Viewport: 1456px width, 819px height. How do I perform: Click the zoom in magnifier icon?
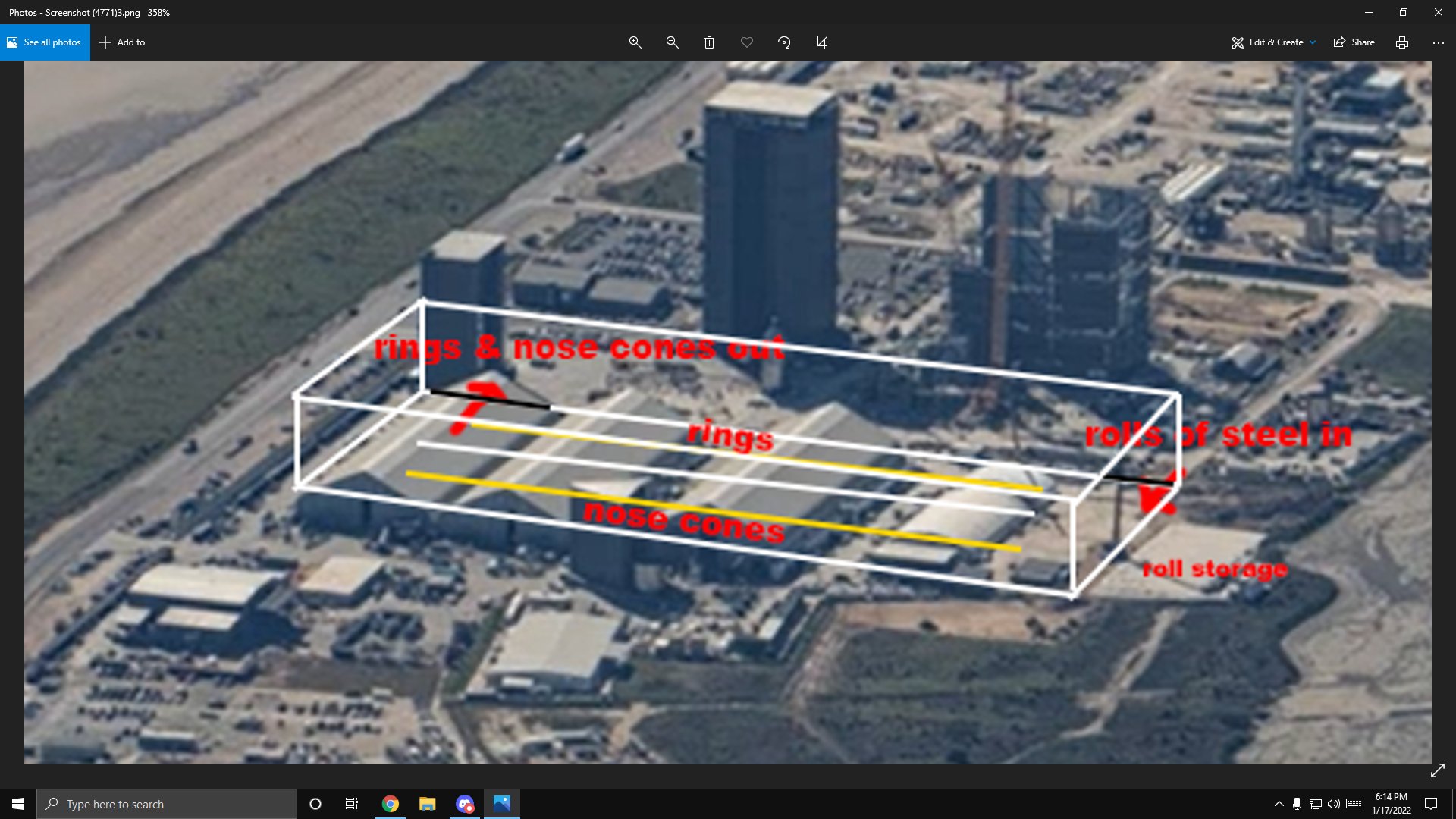[x=635, y=42]
